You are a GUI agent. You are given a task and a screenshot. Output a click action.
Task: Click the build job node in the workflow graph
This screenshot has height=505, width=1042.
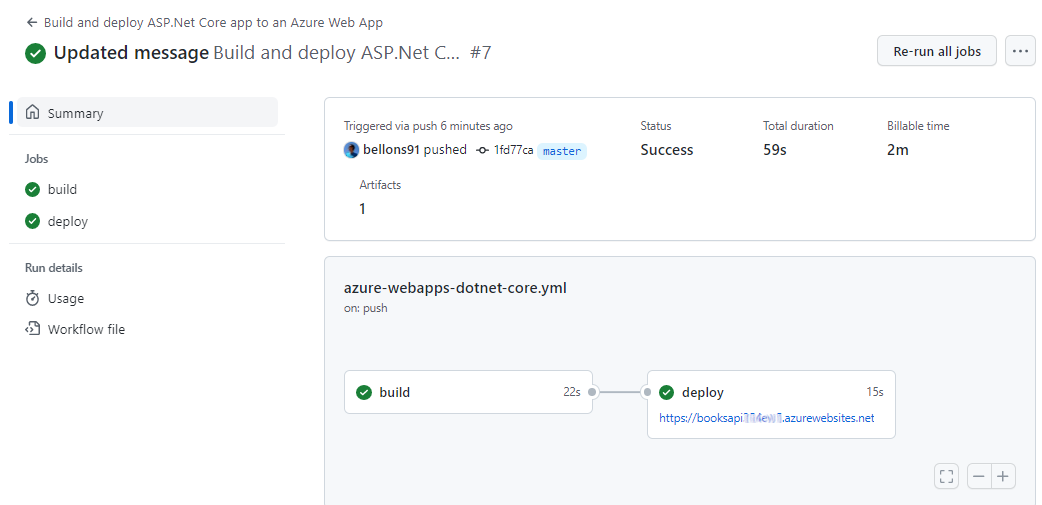coord(468,392)
